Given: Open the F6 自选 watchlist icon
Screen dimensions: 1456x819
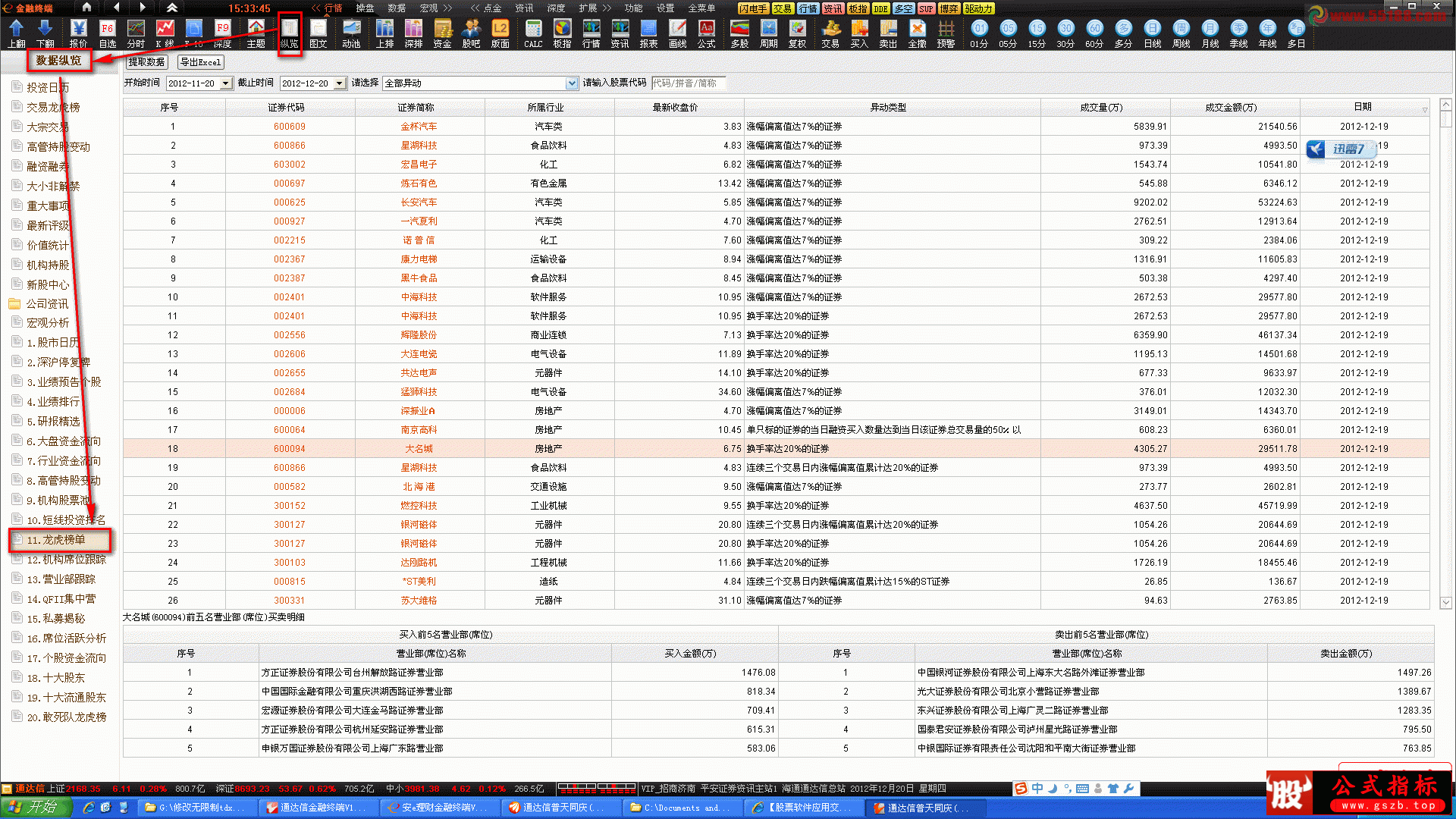Looking at the screenshot, I should tap(108, 33).
